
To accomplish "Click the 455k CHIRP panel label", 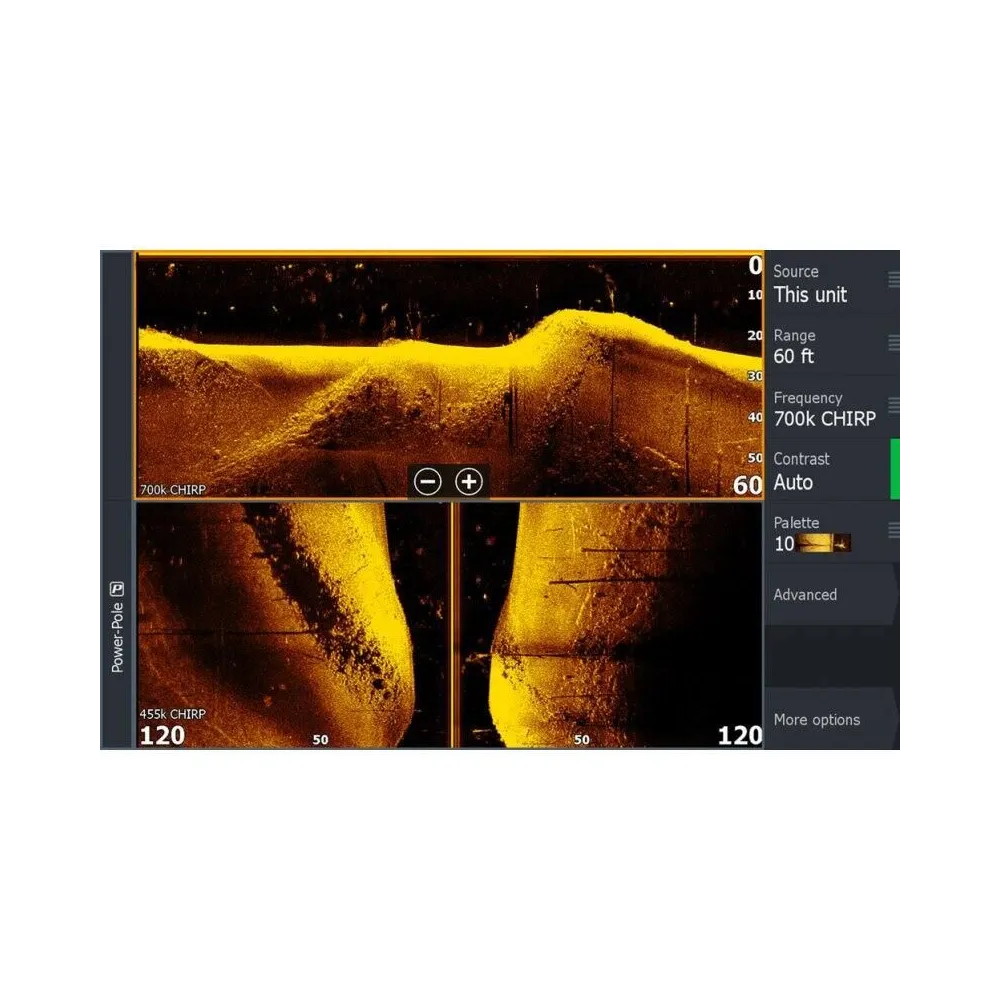I will pos(172,714).
